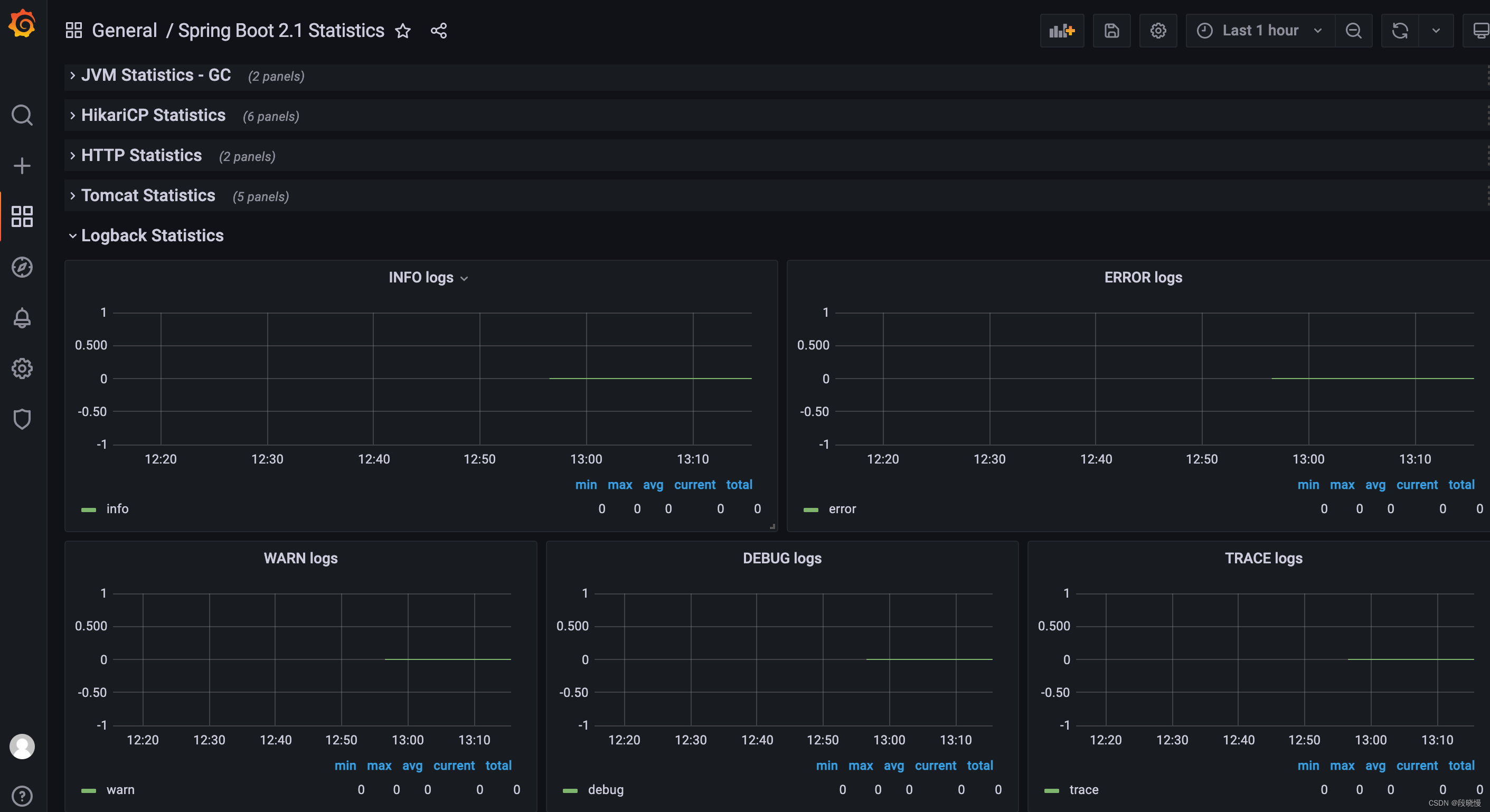Open the Help question mark icon

pyautogui.click(x=22, y=796)
